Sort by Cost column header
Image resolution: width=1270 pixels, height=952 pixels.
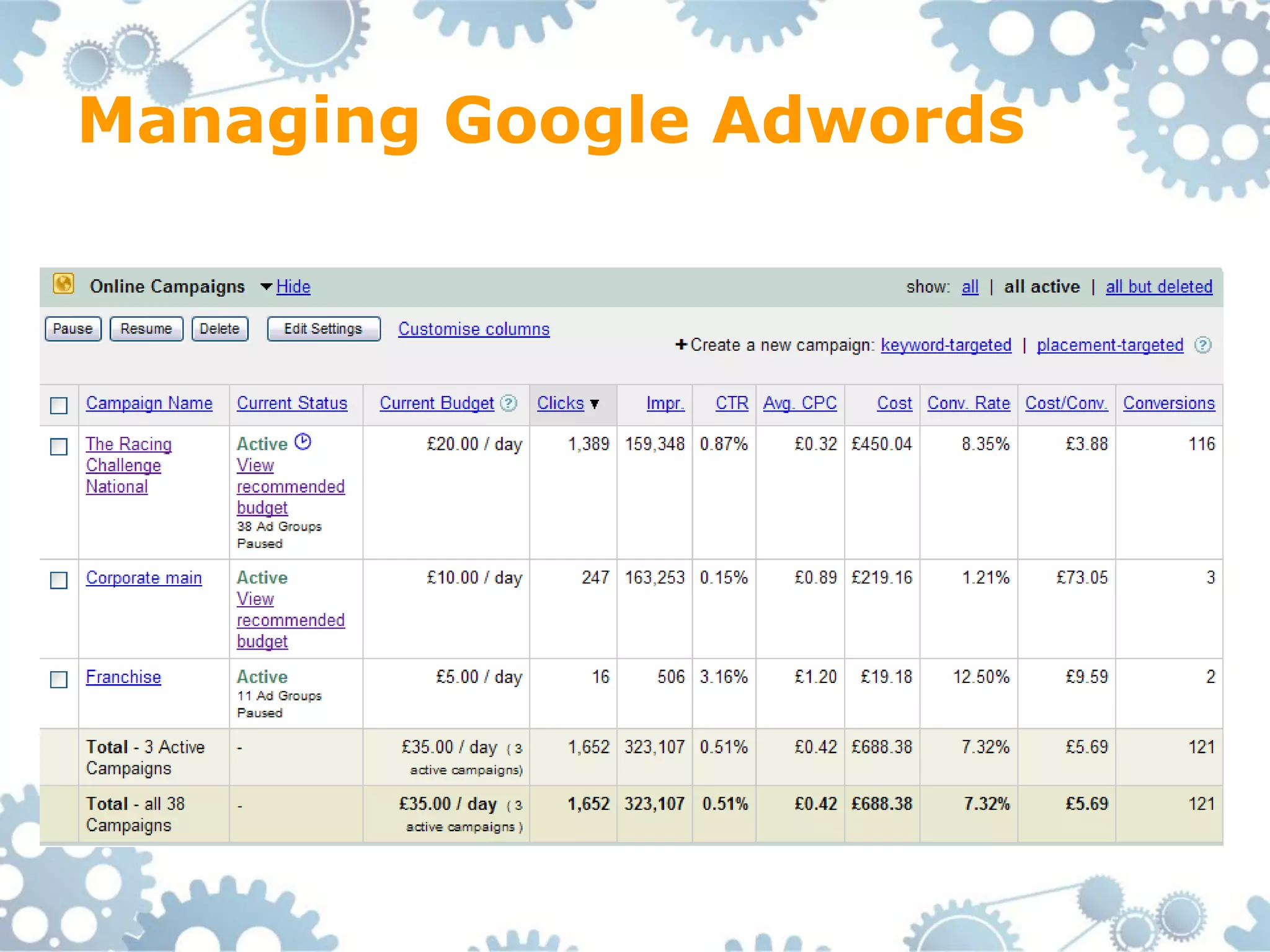pyautogui.click(x=894, y=403)
